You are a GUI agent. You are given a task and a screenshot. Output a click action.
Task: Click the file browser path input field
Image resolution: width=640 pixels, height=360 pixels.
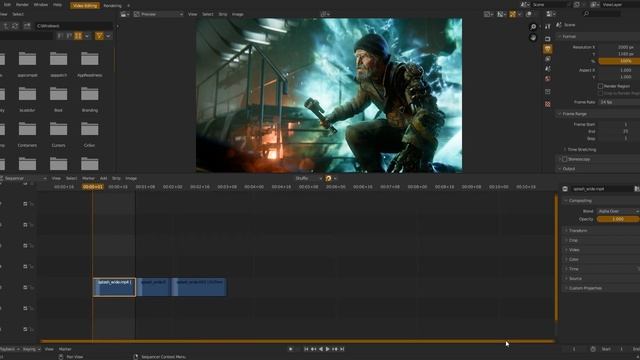[x=74, y=26]
